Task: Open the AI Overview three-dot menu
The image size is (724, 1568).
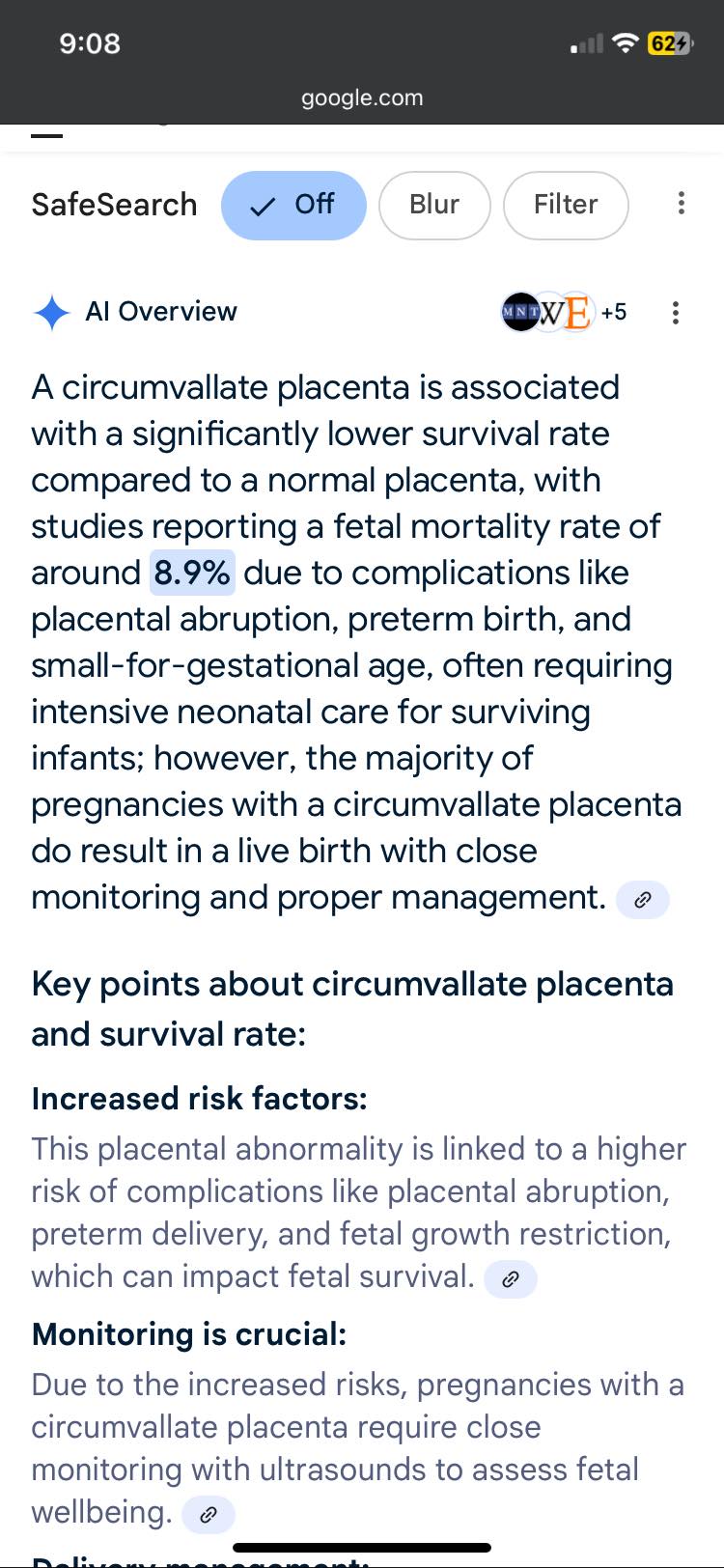Action: [676, 313]
